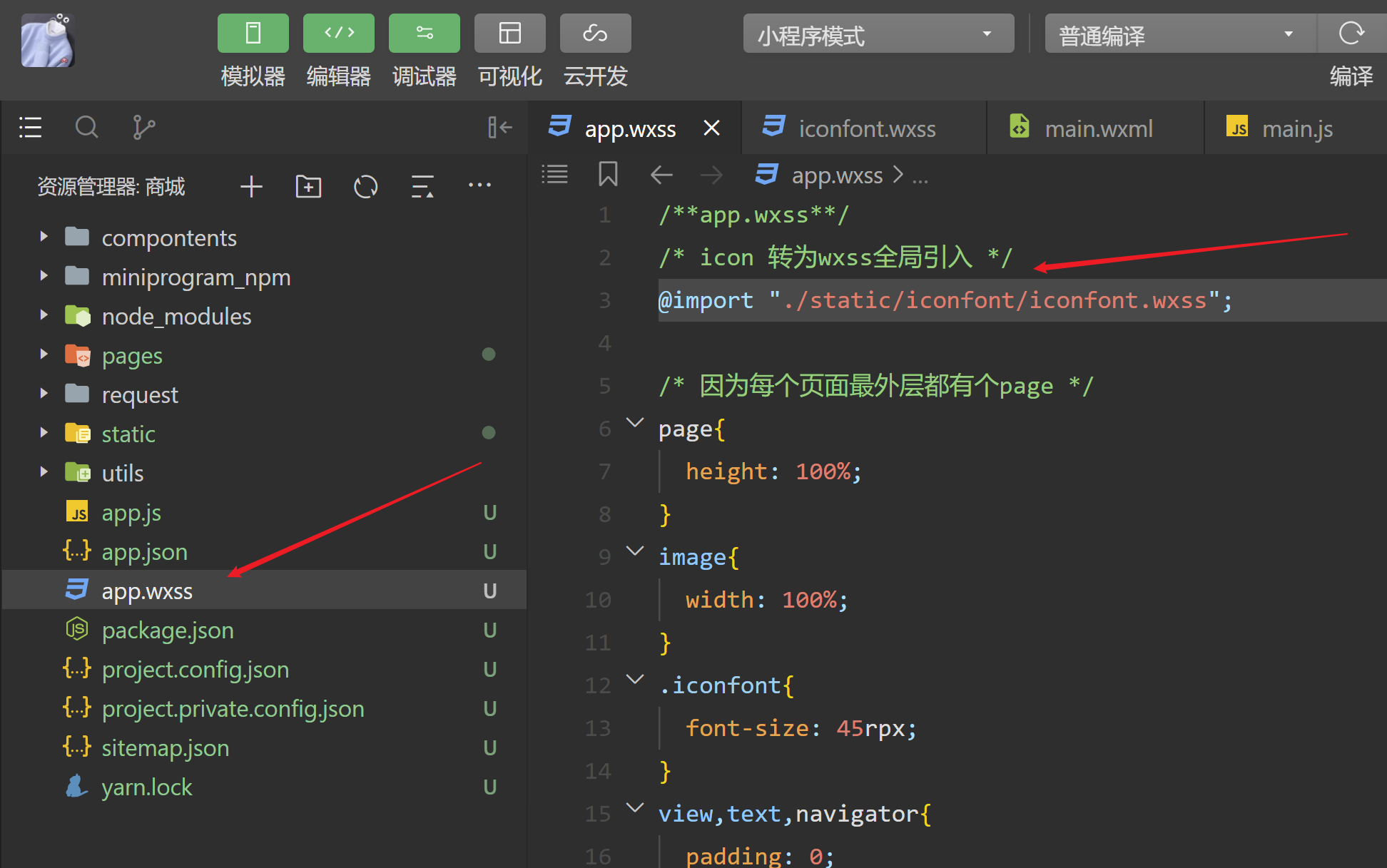Switch to the main.wxml tab
The width and height of the screenshot is (1387, 868).
[x=1098, y=129]
